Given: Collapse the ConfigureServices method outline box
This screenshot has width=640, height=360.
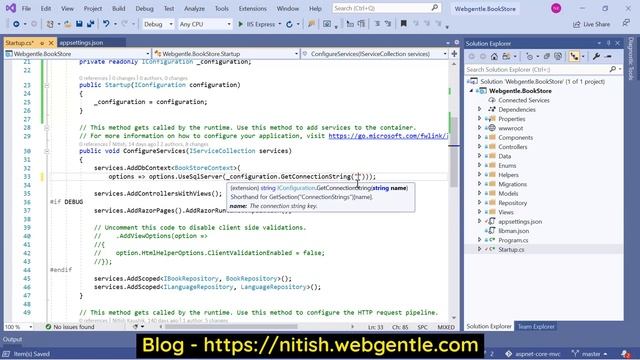Looking at the screenshot, I should coord(47,151).
